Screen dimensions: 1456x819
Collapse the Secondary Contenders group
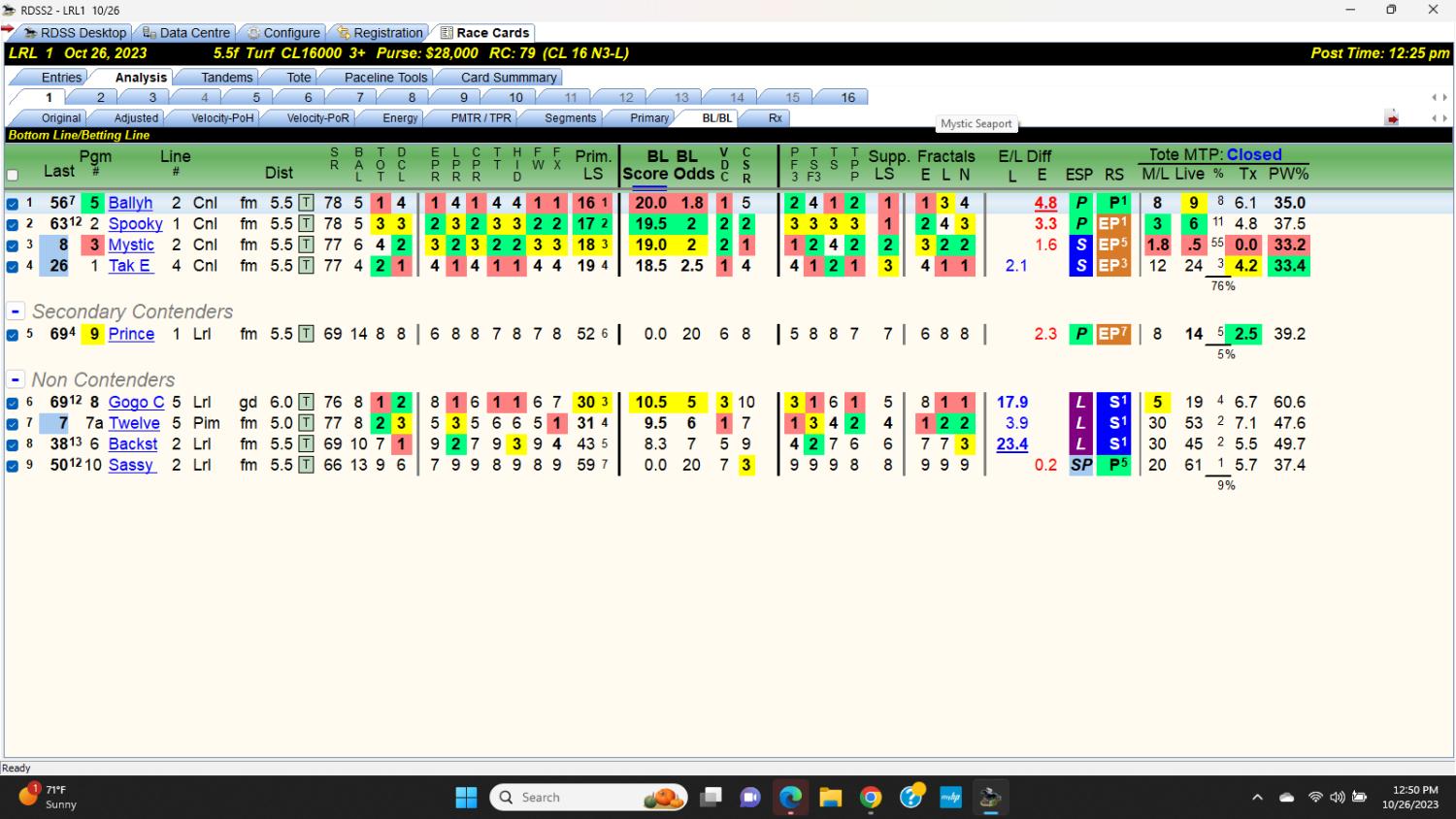16,311
